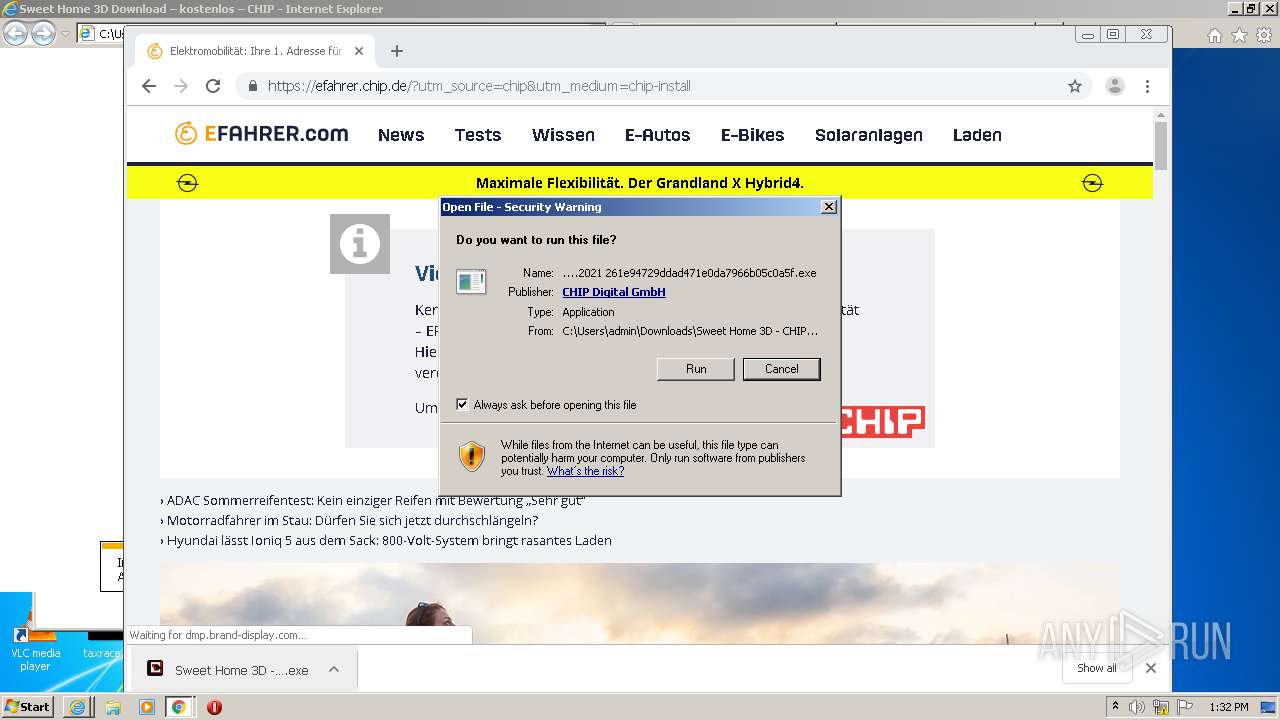
Task: Click the Chrome address bar URL
Action: click(x=479, y=86)
